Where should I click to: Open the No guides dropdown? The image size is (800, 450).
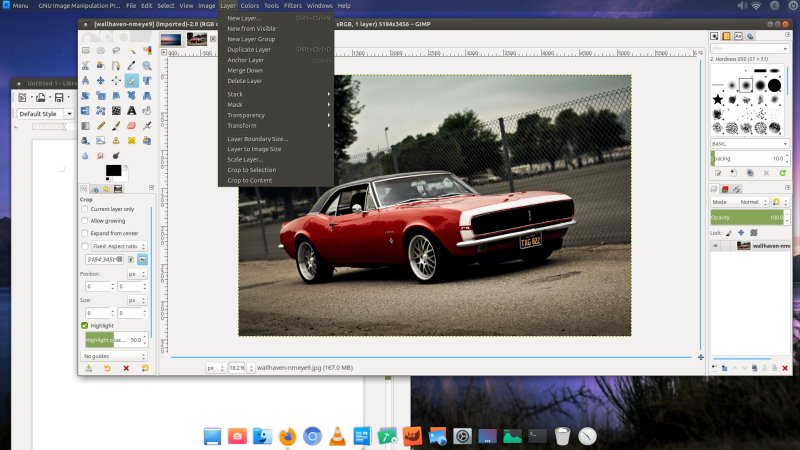[115, 355]
